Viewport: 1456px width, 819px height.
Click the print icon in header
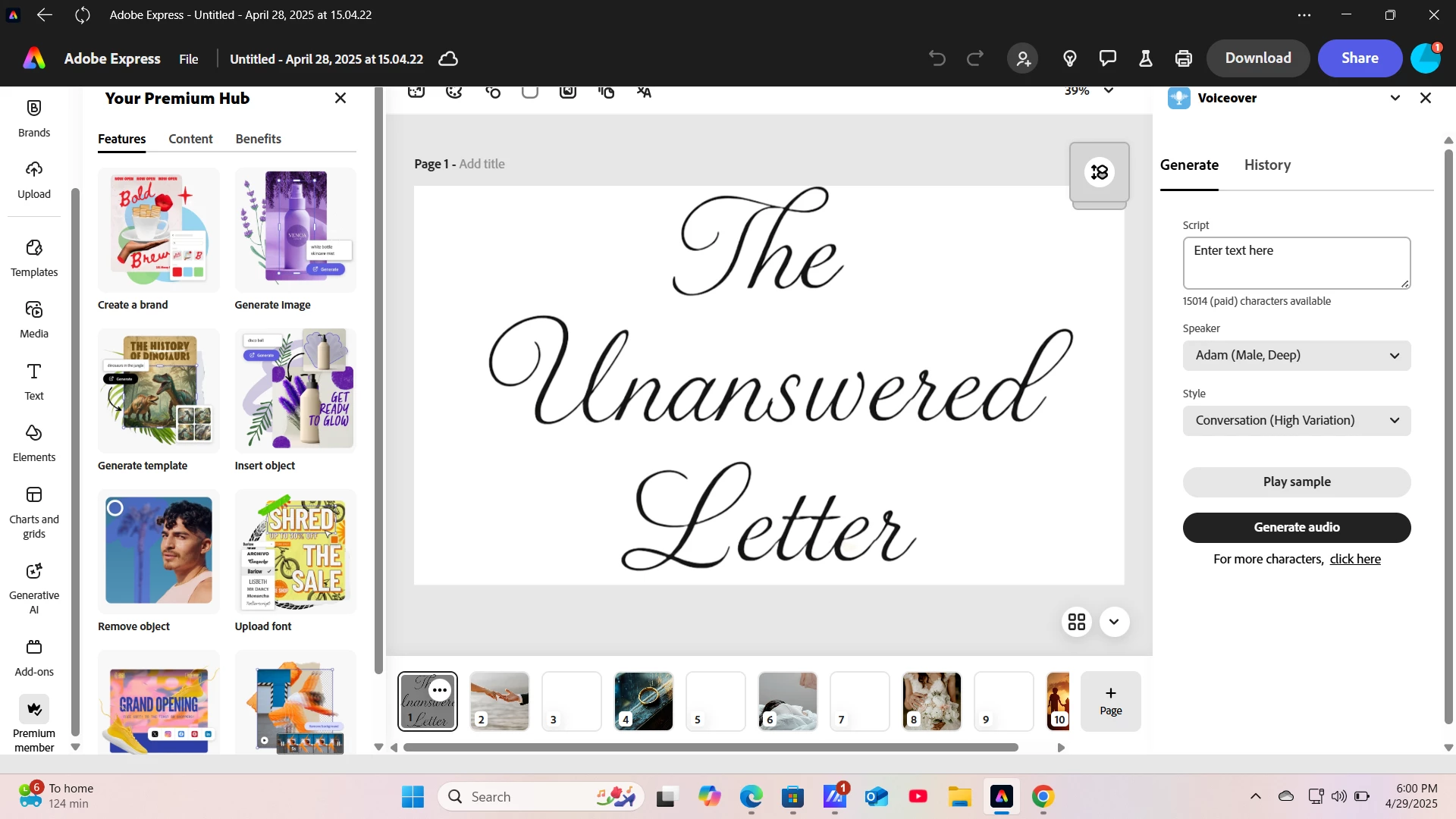click(x=1183, y=58)
